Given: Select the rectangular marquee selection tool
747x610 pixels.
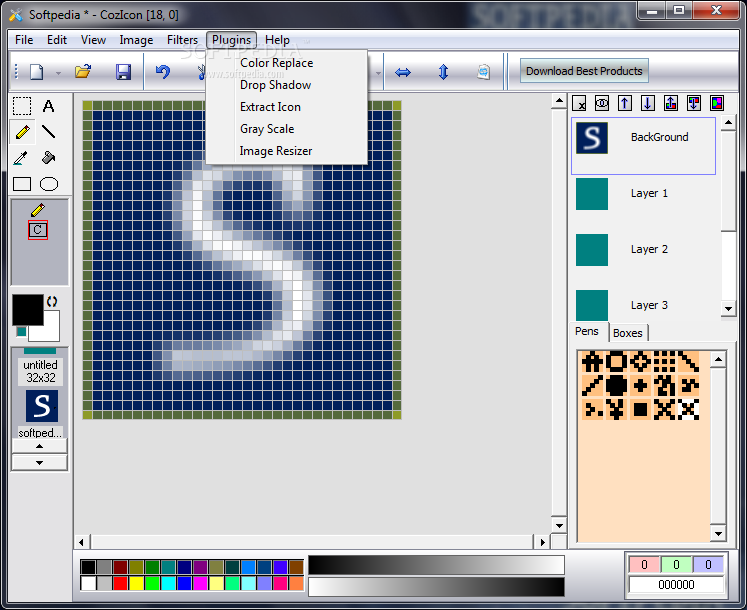Looking at the screenshot, I should pyautogui.click(x=22, y=106).
